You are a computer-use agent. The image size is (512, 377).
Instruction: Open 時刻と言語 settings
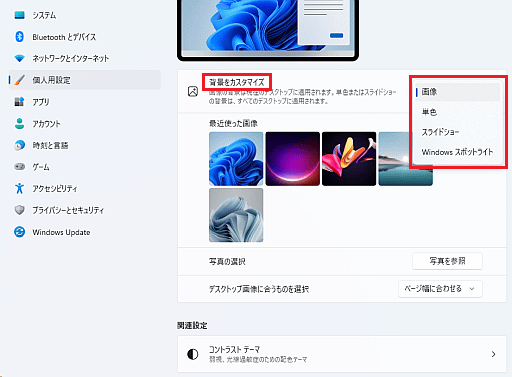(85, 145)
